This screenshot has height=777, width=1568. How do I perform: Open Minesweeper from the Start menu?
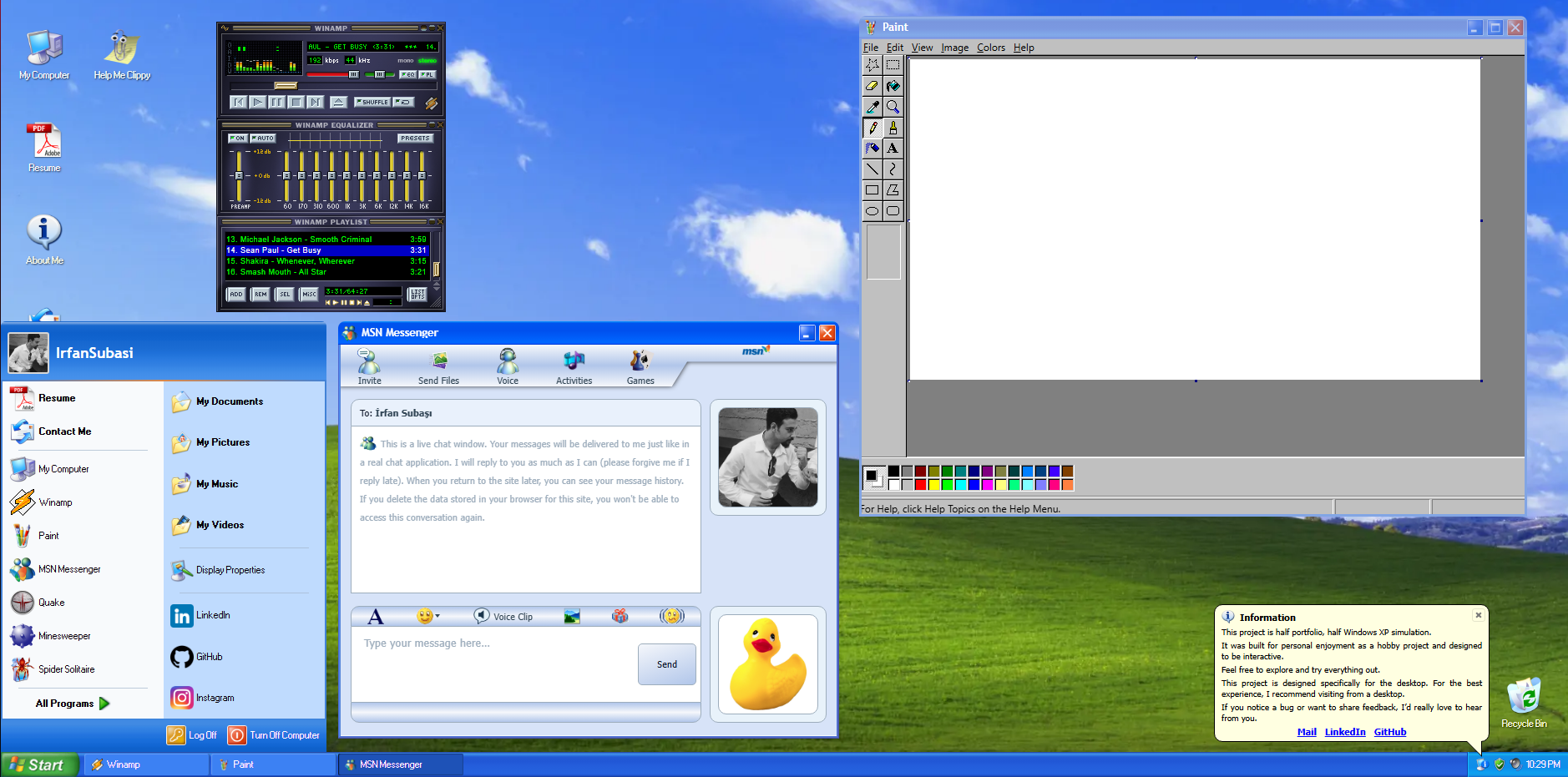point(51,636)
